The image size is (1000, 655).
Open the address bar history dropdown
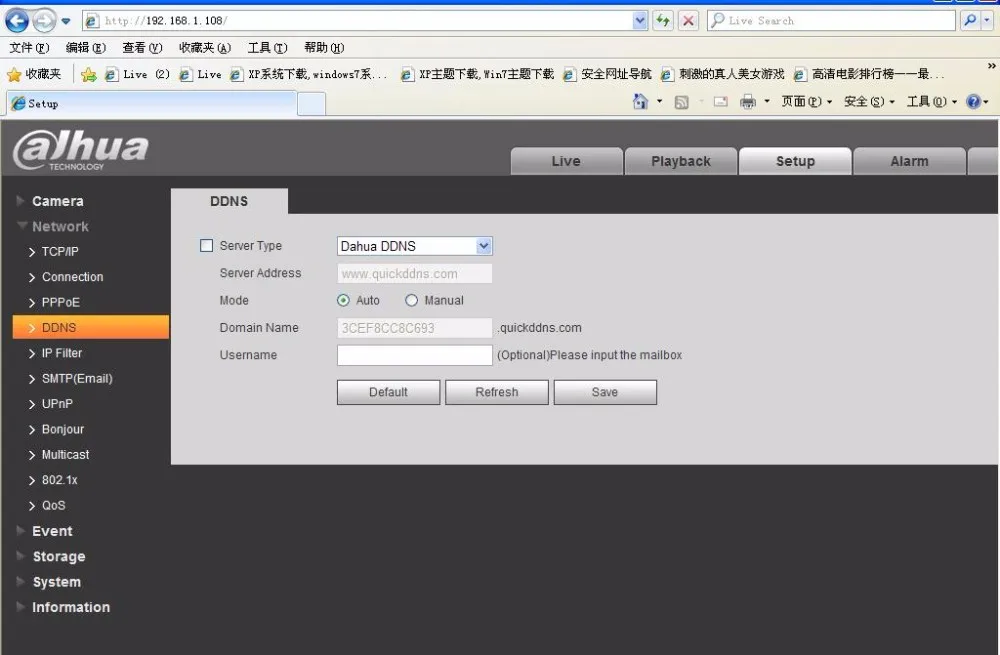[x=640, y=20]
